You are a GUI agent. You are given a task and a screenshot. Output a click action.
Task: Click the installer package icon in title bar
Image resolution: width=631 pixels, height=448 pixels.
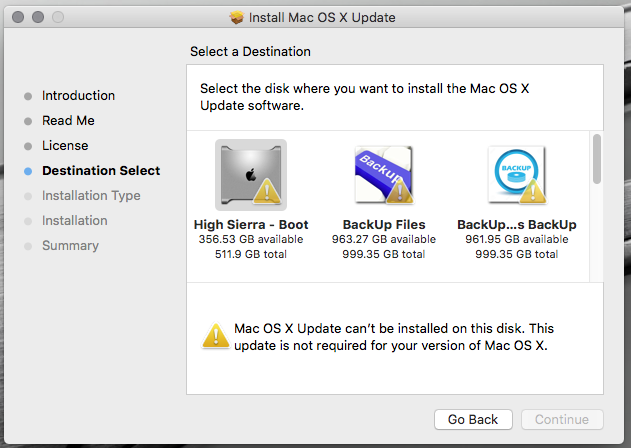pyautogui.click(x=237, y=17)
